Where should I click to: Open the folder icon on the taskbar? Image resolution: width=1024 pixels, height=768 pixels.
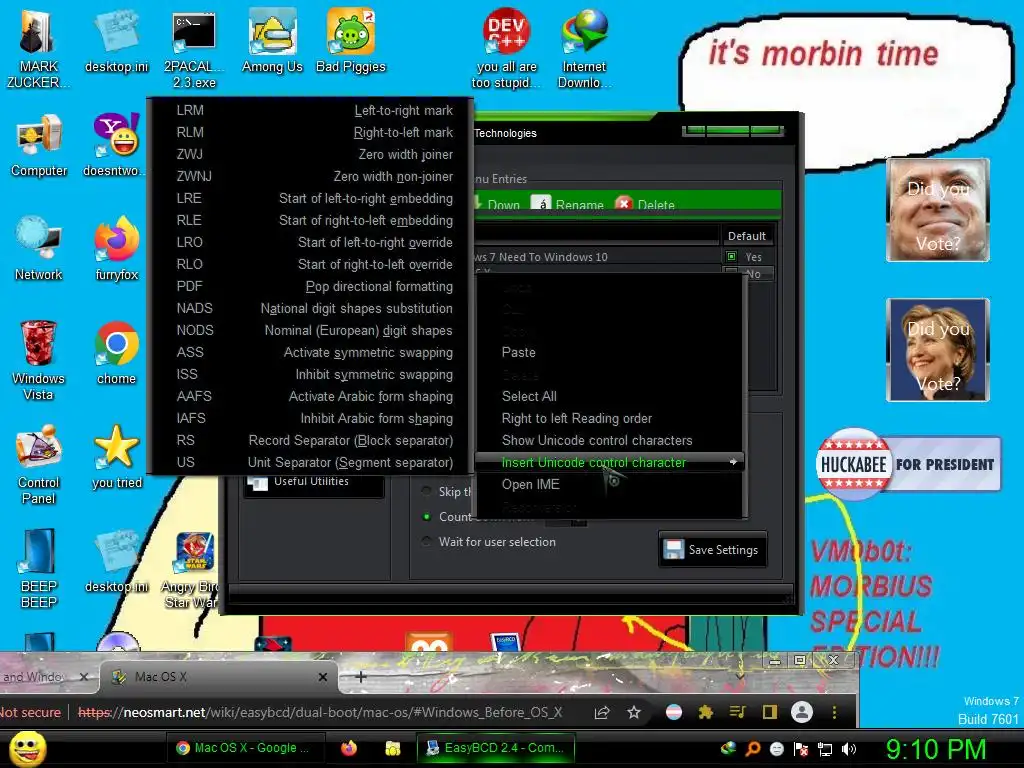[392, 748]
